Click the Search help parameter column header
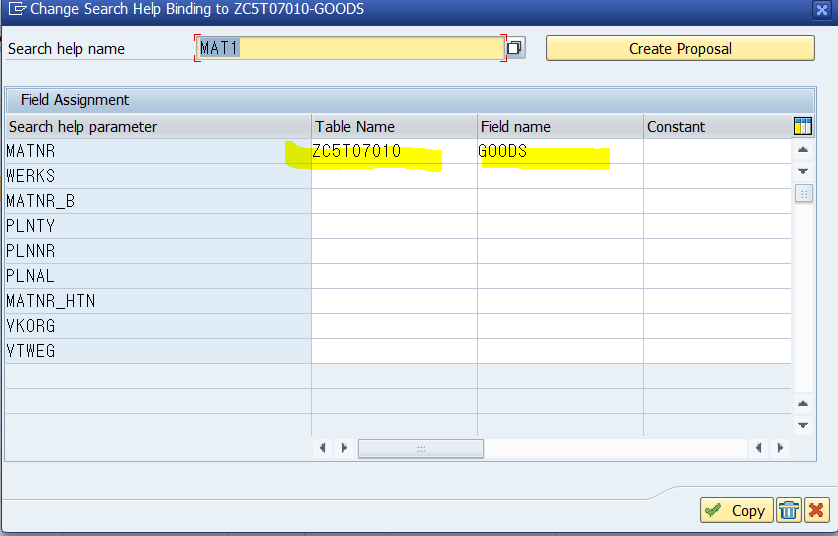 [x=158, y=127]
